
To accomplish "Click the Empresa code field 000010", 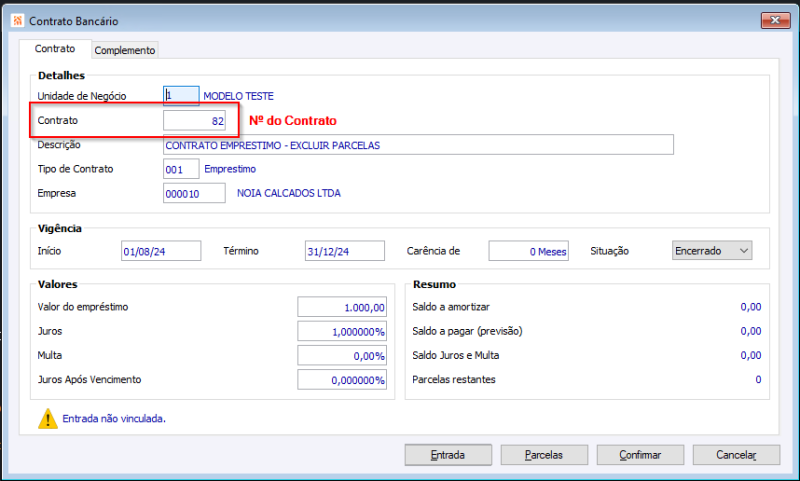I will (x=194, y=193).
